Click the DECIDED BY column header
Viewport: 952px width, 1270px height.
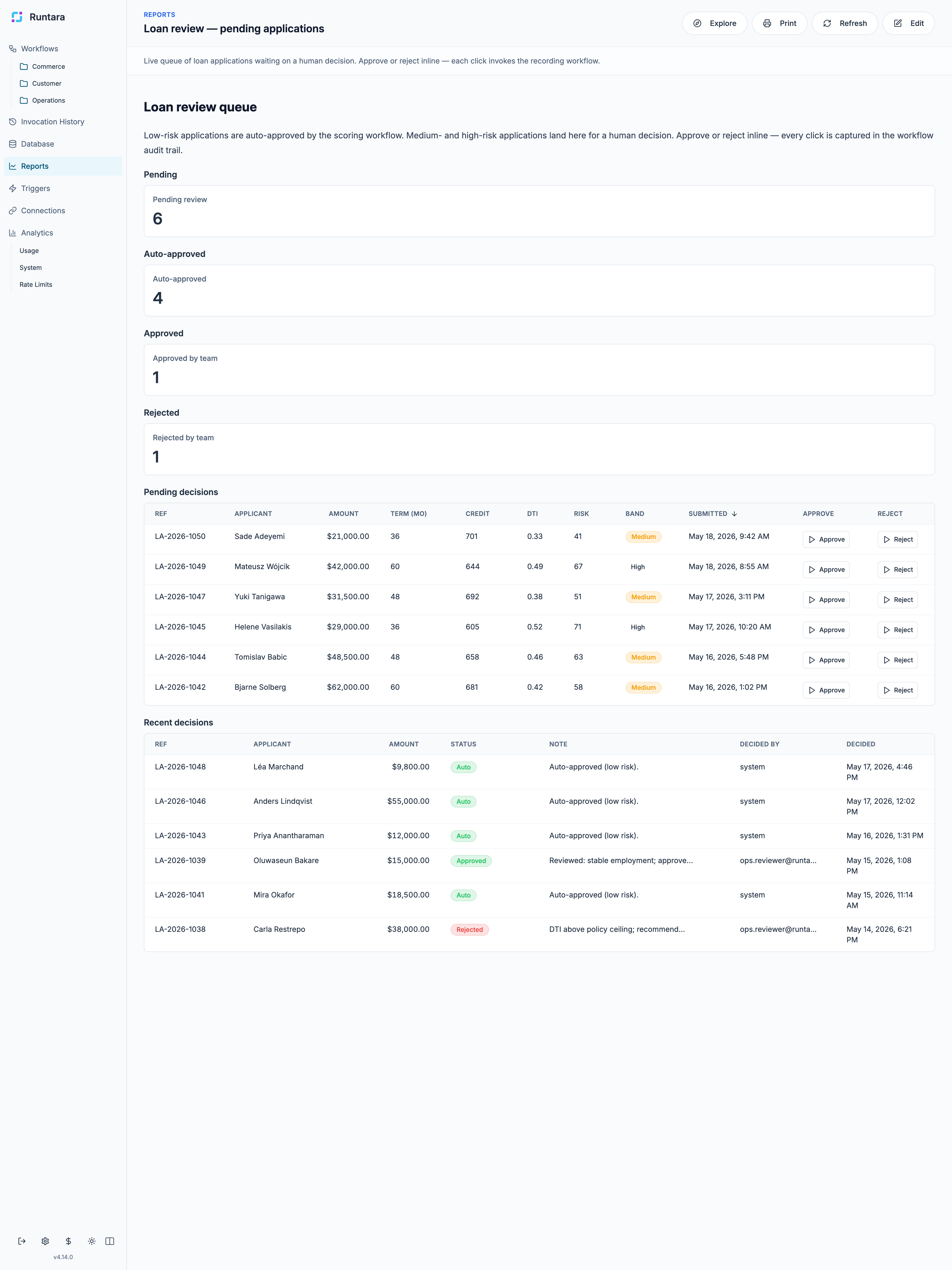click(759, 744)
